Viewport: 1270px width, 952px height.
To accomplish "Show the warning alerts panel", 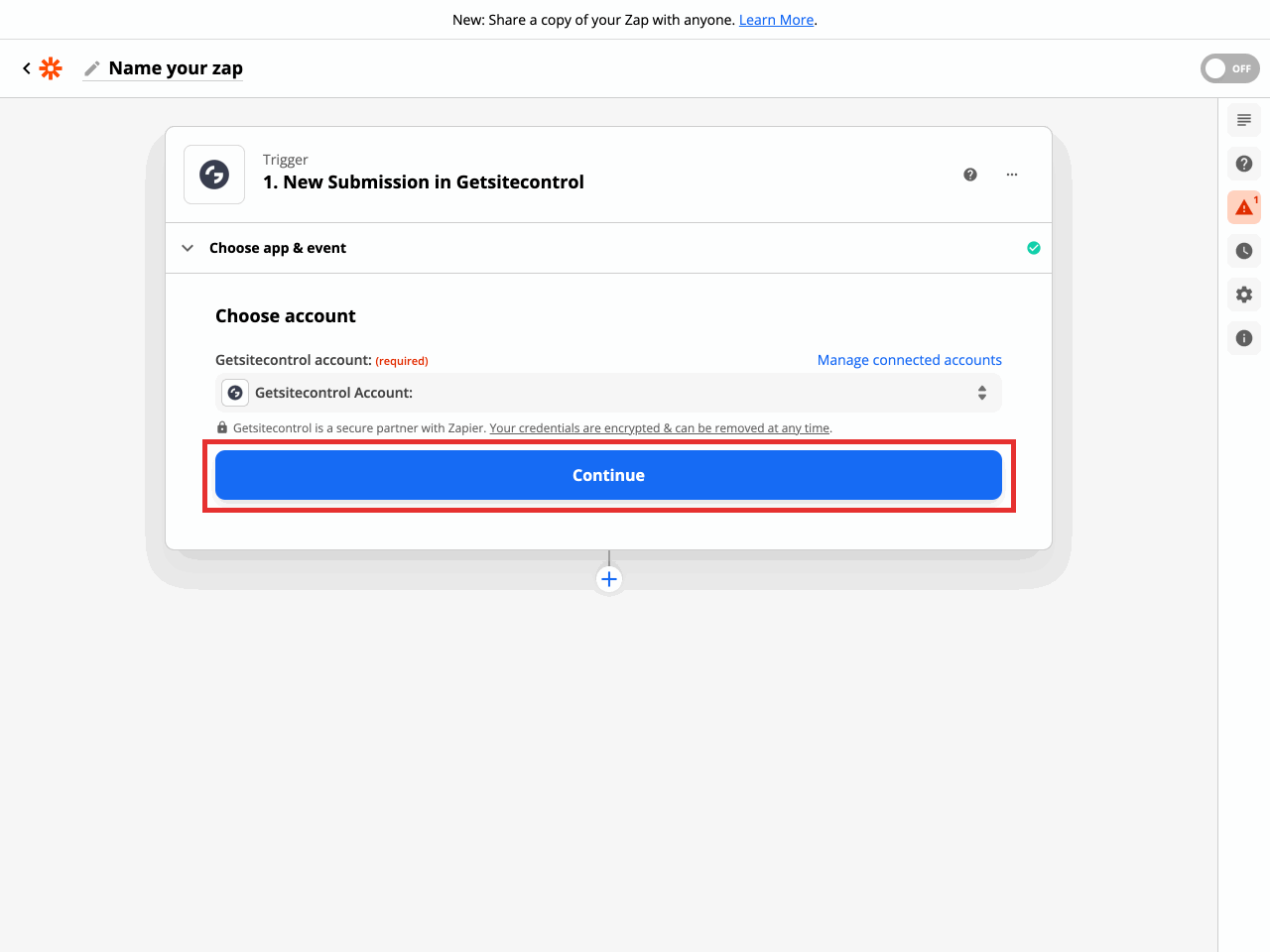I will (1244, 207).
